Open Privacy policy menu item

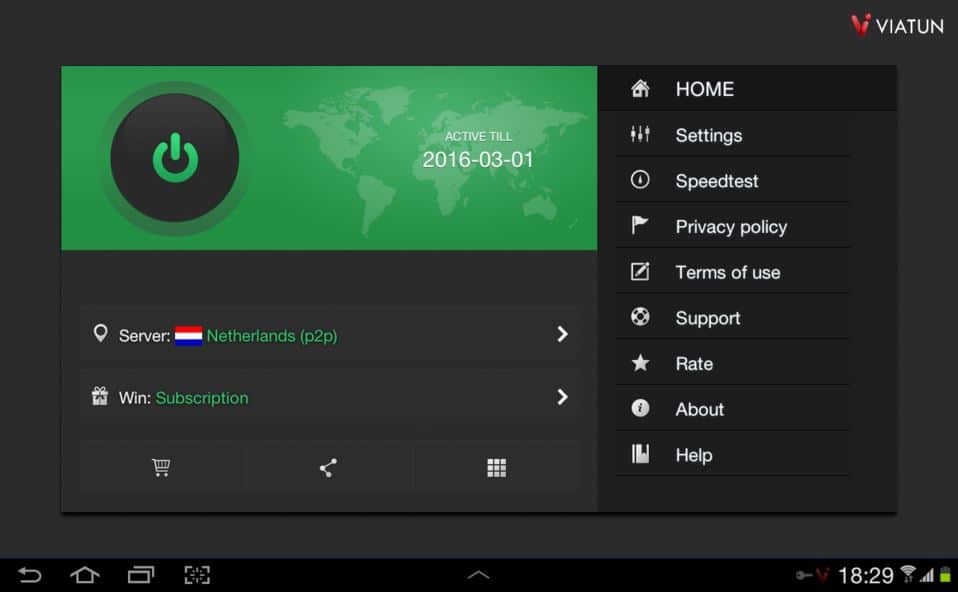tap(733, 227)
